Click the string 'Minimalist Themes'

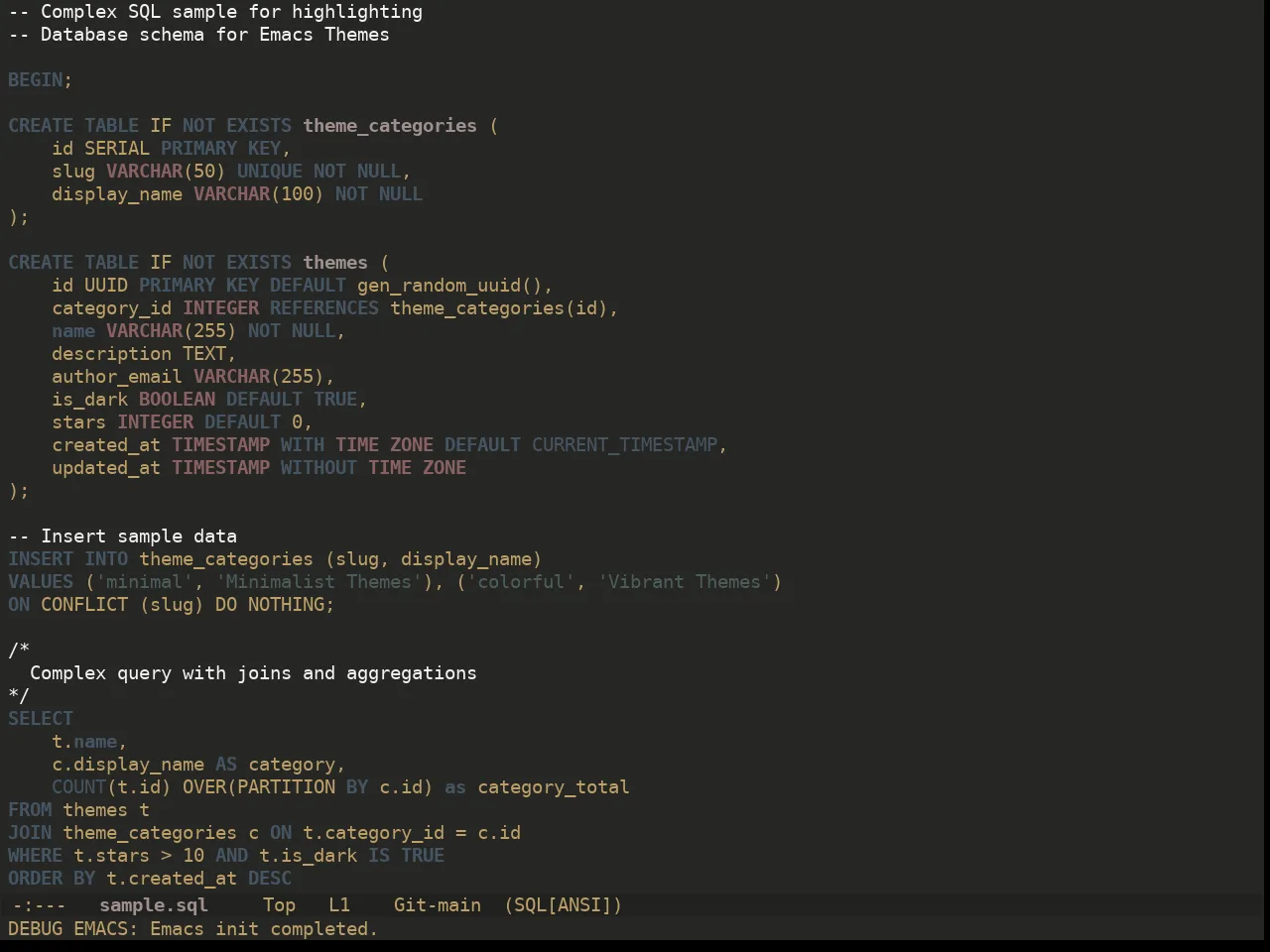[318, 581]
